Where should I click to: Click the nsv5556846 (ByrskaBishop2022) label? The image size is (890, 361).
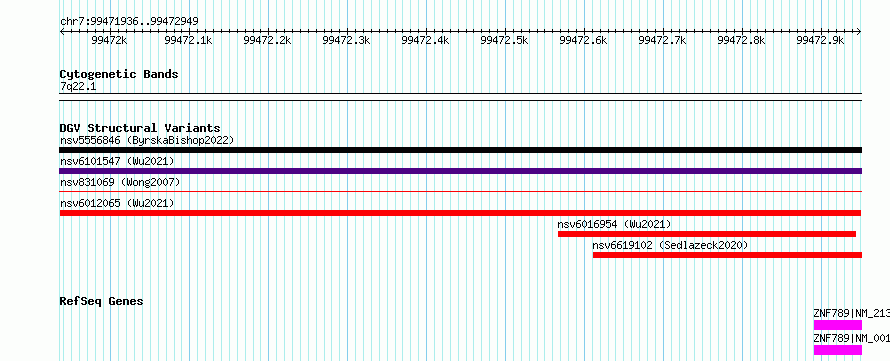[x=147, y=140]
